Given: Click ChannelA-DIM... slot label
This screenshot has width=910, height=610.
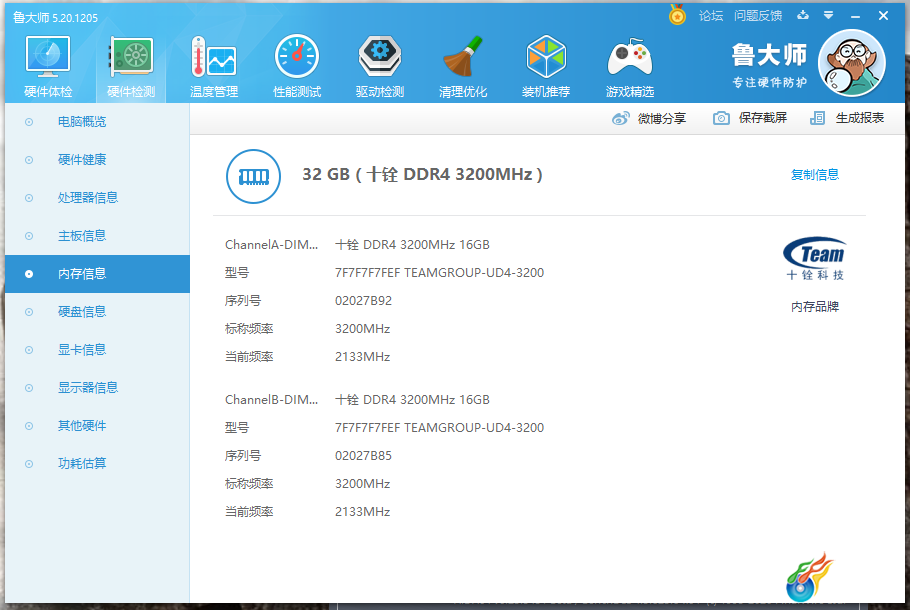Looking at the screenshot, I should click(x=272, y=245).
